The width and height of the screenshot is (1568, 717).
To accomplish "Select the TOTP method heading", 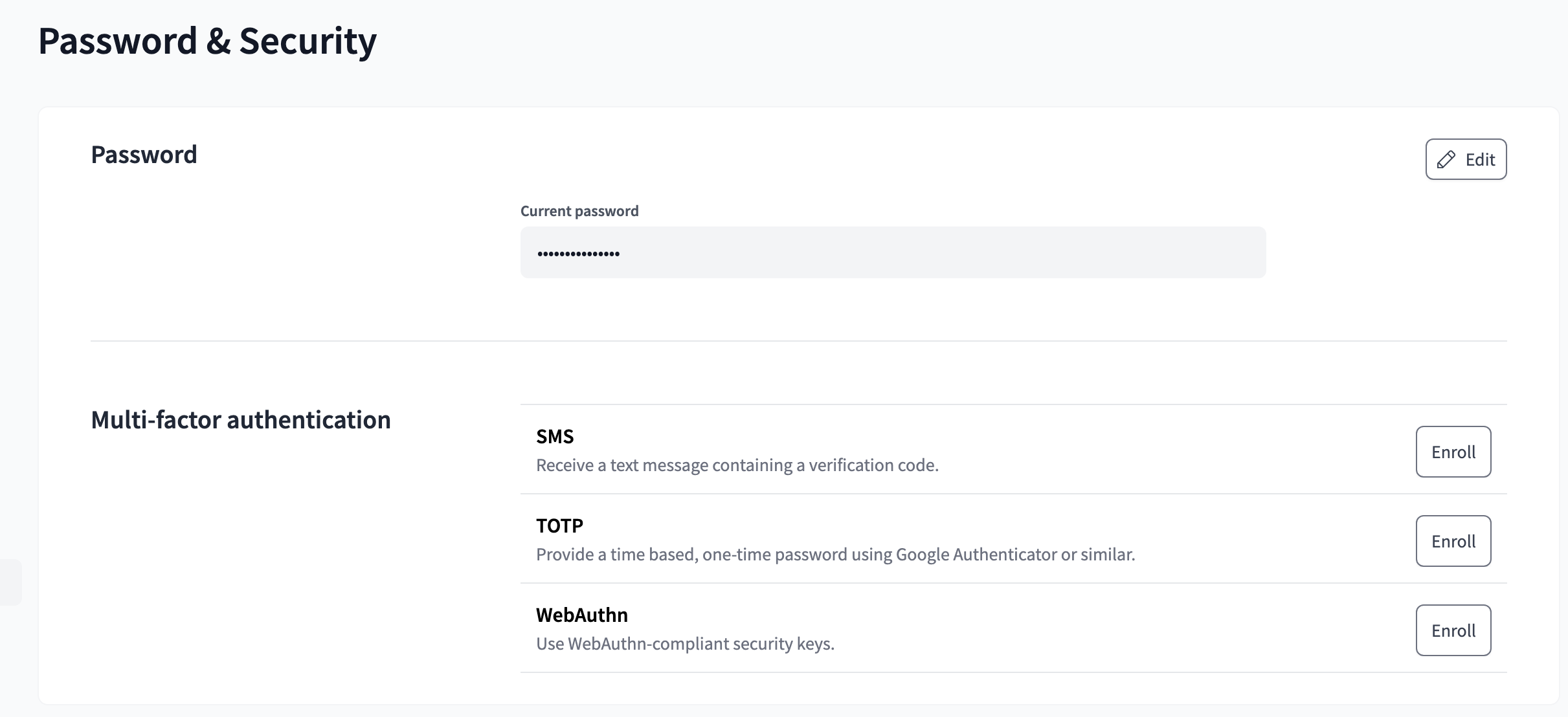I will pos(559,525).
